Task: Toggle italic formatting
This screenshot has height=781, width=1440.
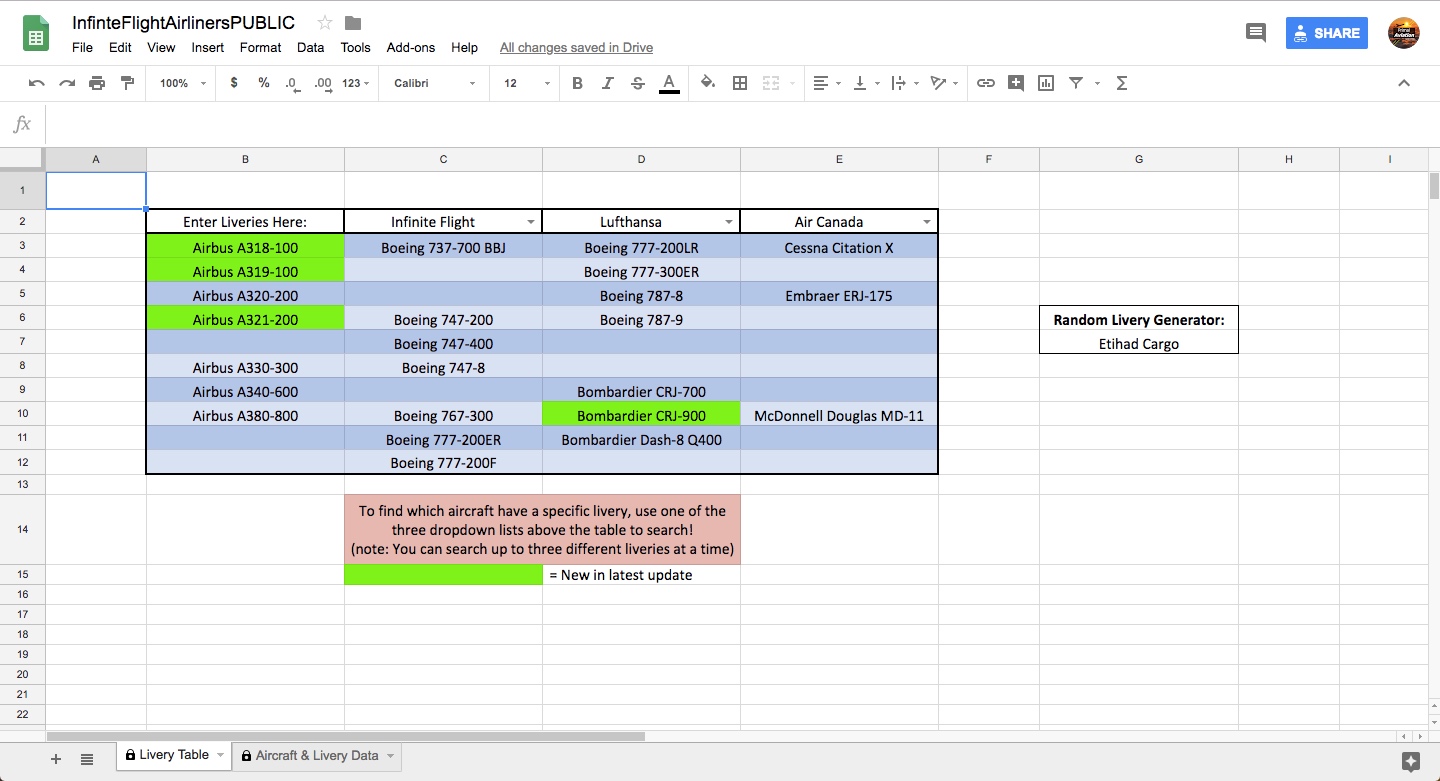Action: (x=607, y=83)
